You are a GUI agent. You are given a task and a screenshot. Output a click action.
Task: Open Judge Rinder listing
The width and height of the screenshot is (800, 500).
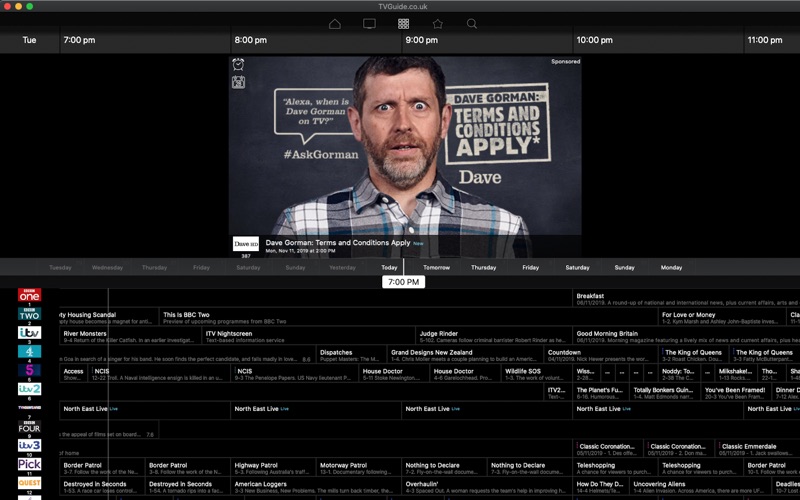point(494,336)
